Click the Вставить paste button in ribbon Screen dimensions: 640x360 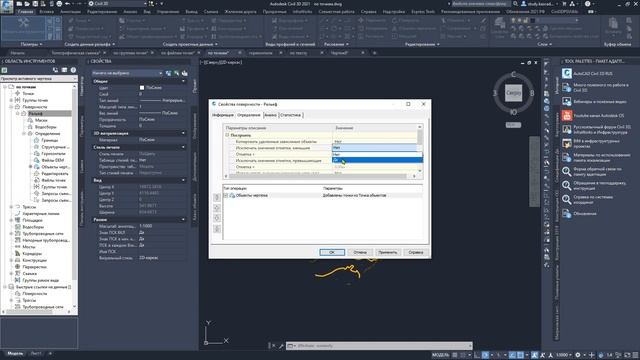[x=613, y=27]
